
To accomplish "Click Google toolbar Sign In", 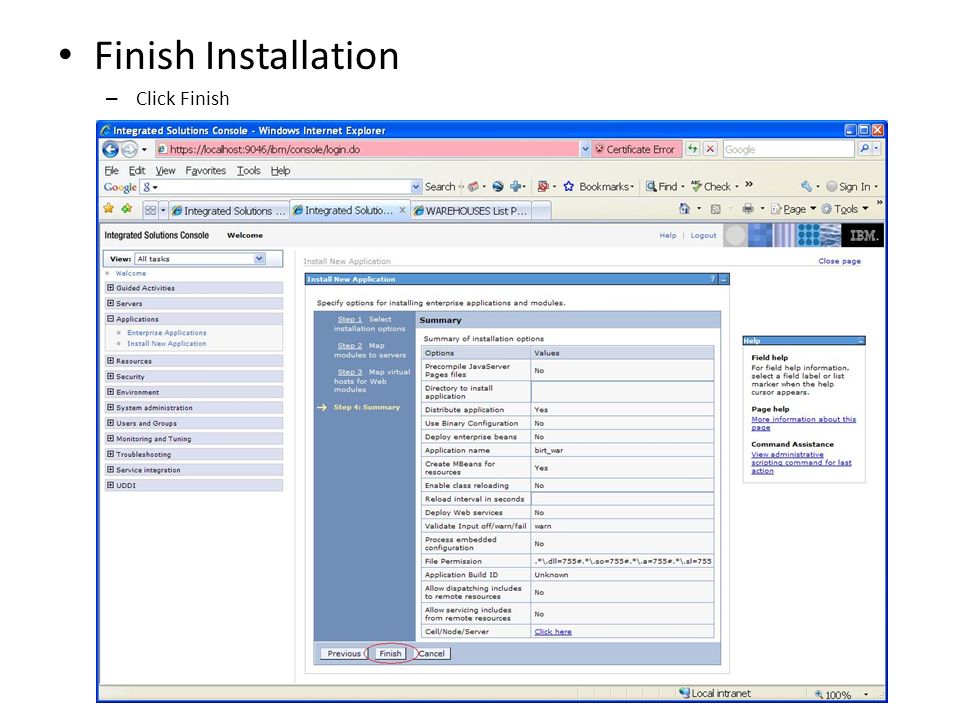I will point(848,186).
